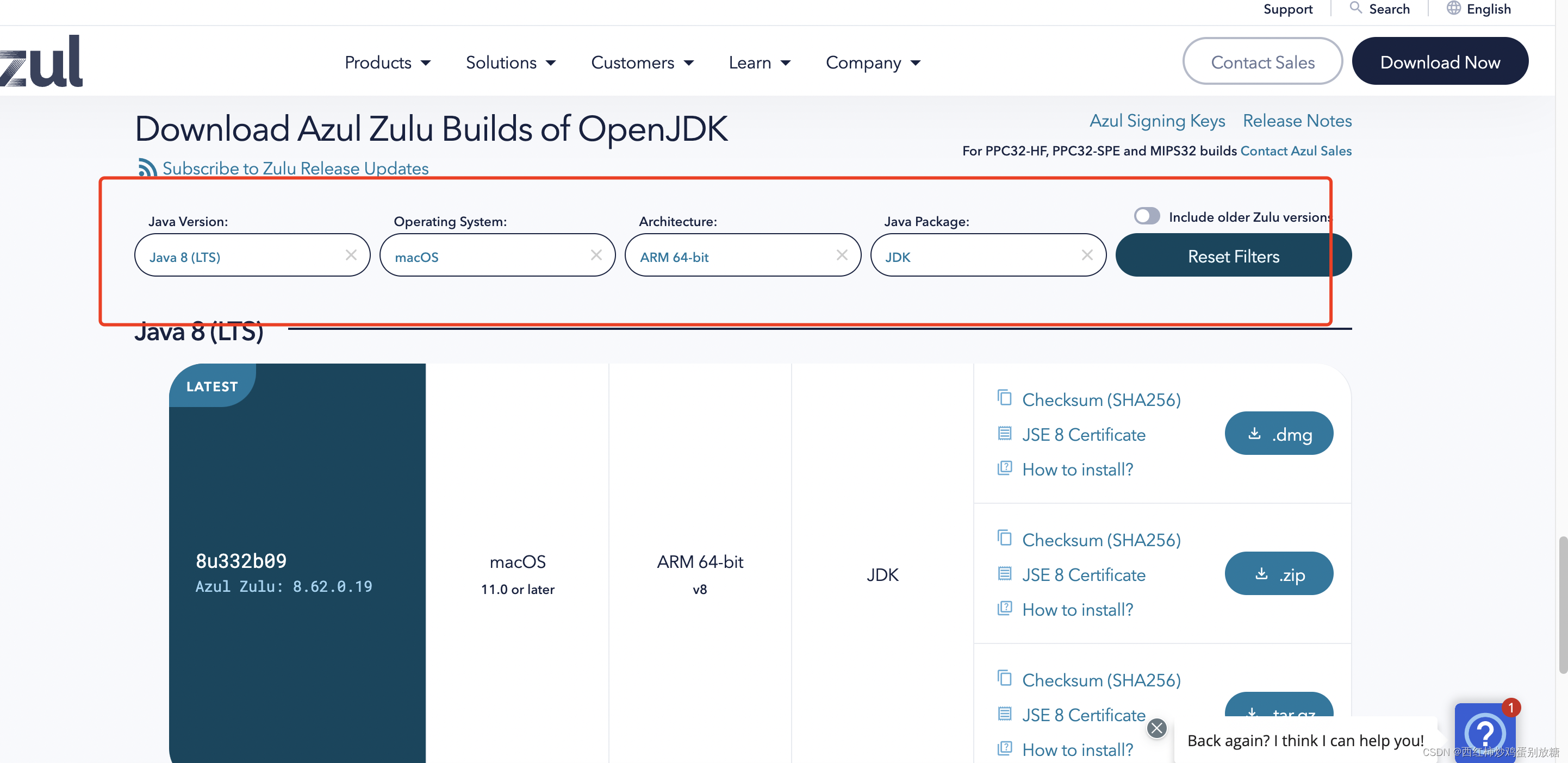Click install help icon in .dmg row

pyautogui.click(x=1005, y=468)
